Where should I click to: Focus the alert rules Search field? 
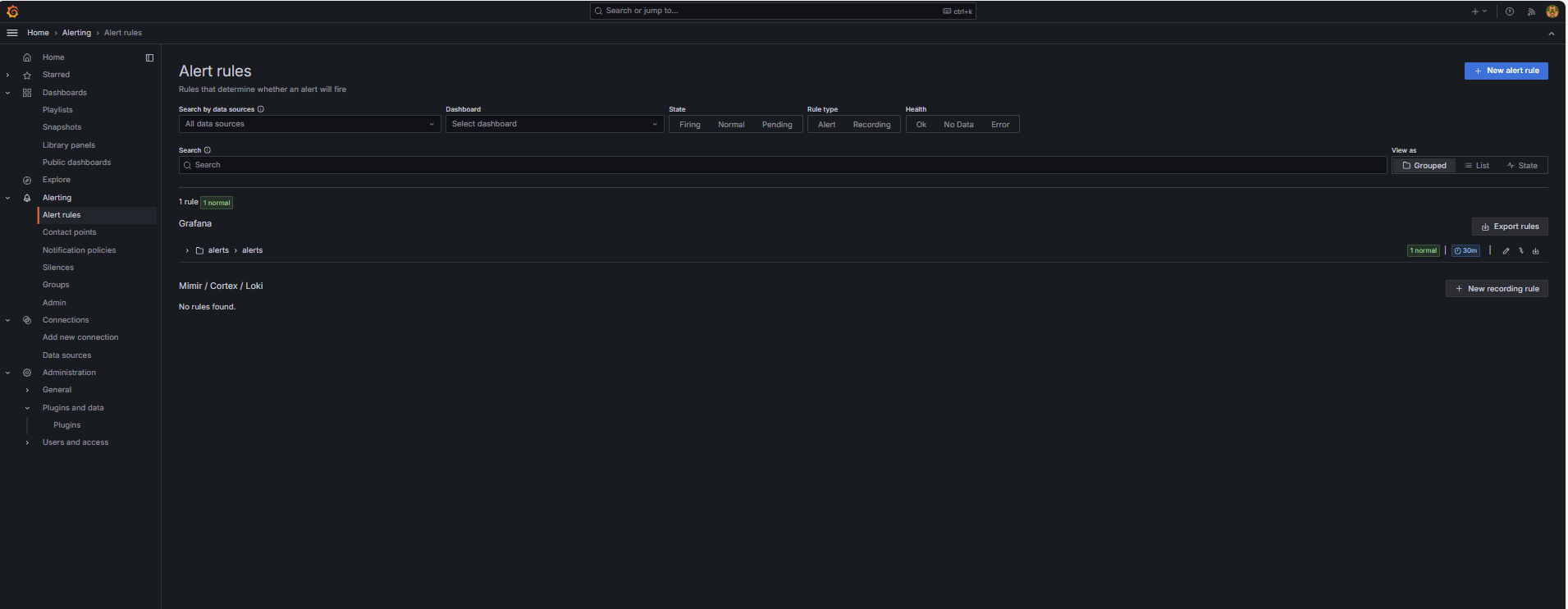(783, 165)
